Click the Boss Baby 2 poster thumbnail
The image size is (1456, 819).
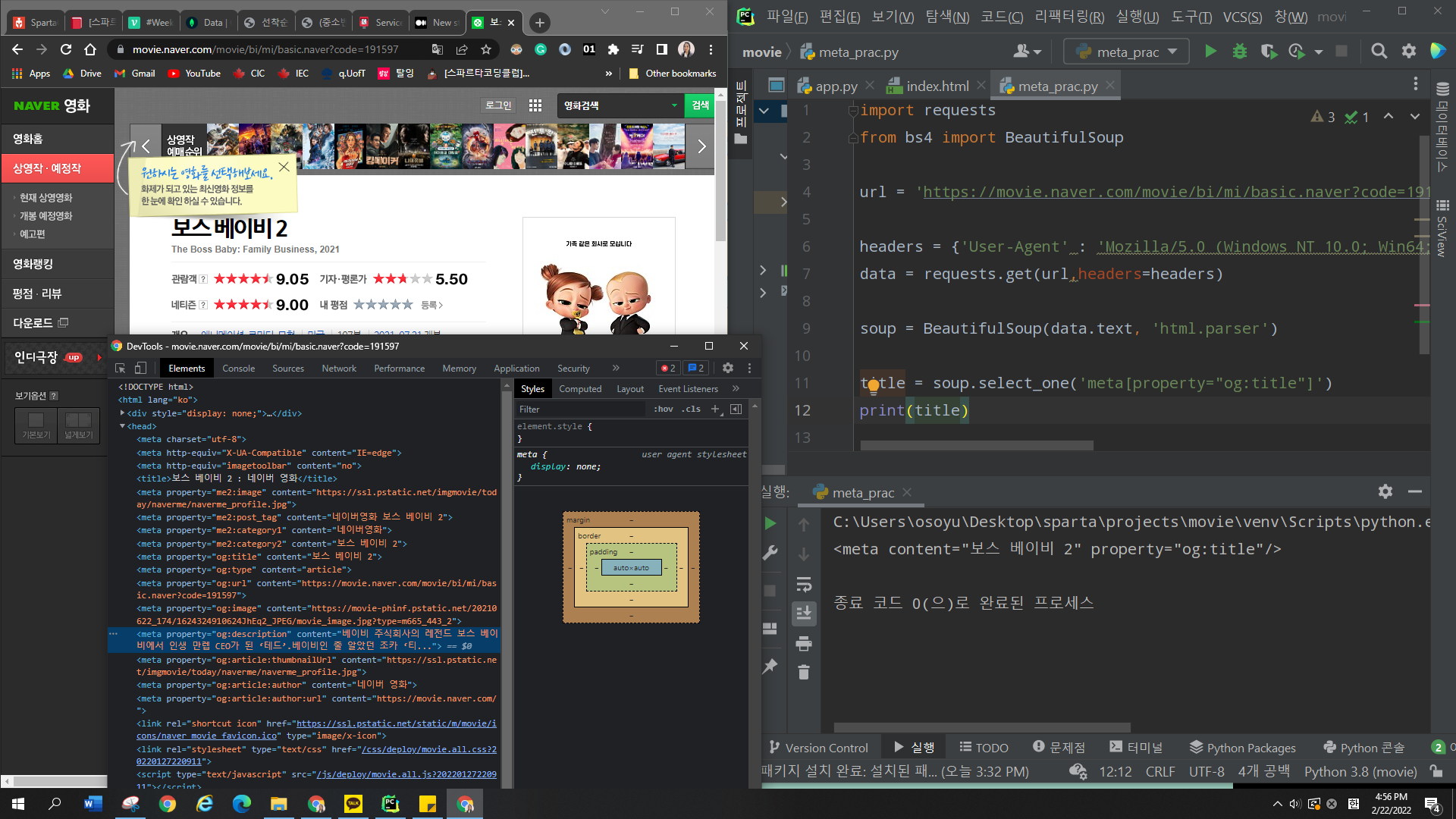598,276
